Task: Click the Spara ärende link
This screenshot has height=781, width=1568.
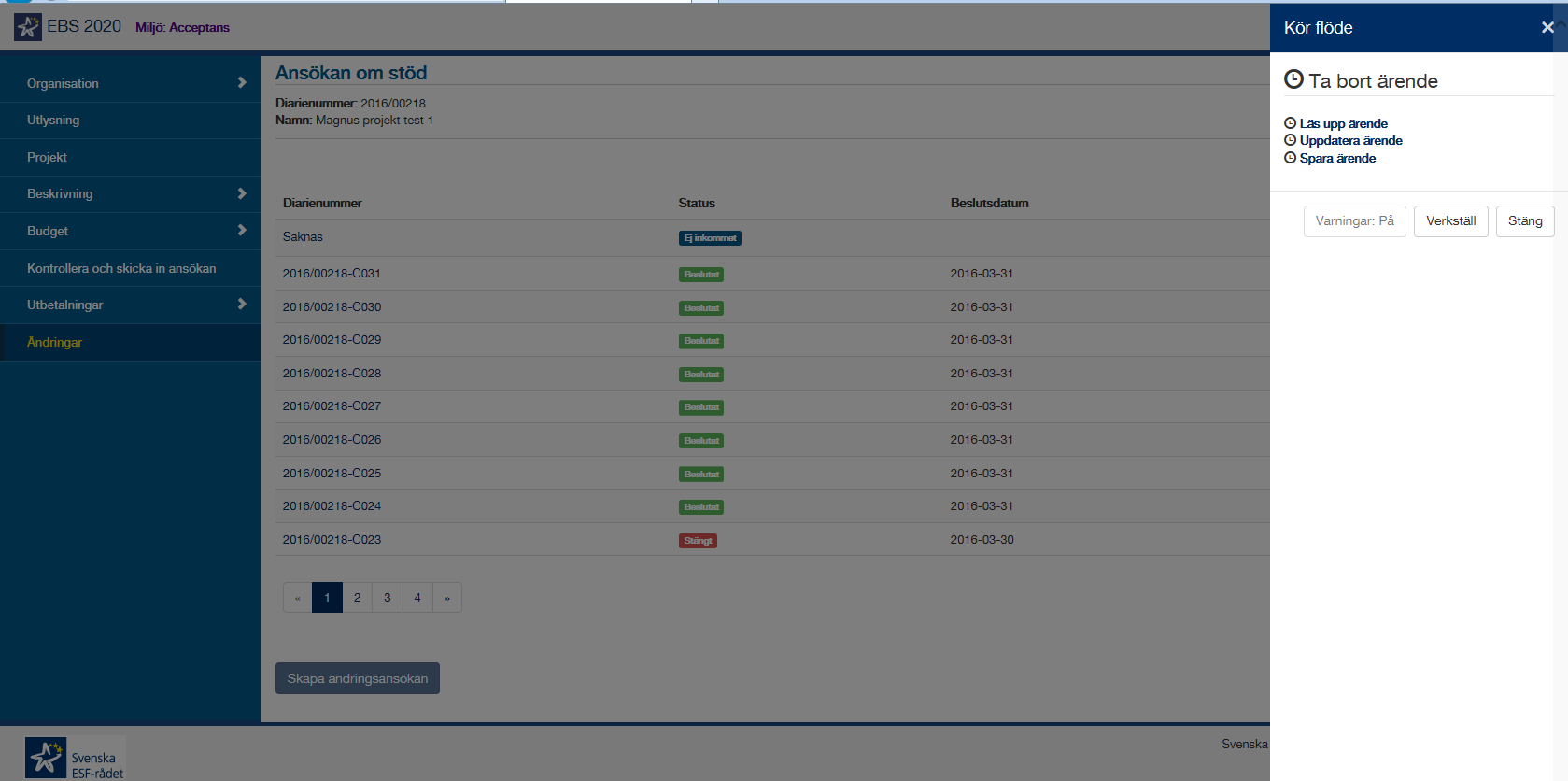Action: 1337,158
